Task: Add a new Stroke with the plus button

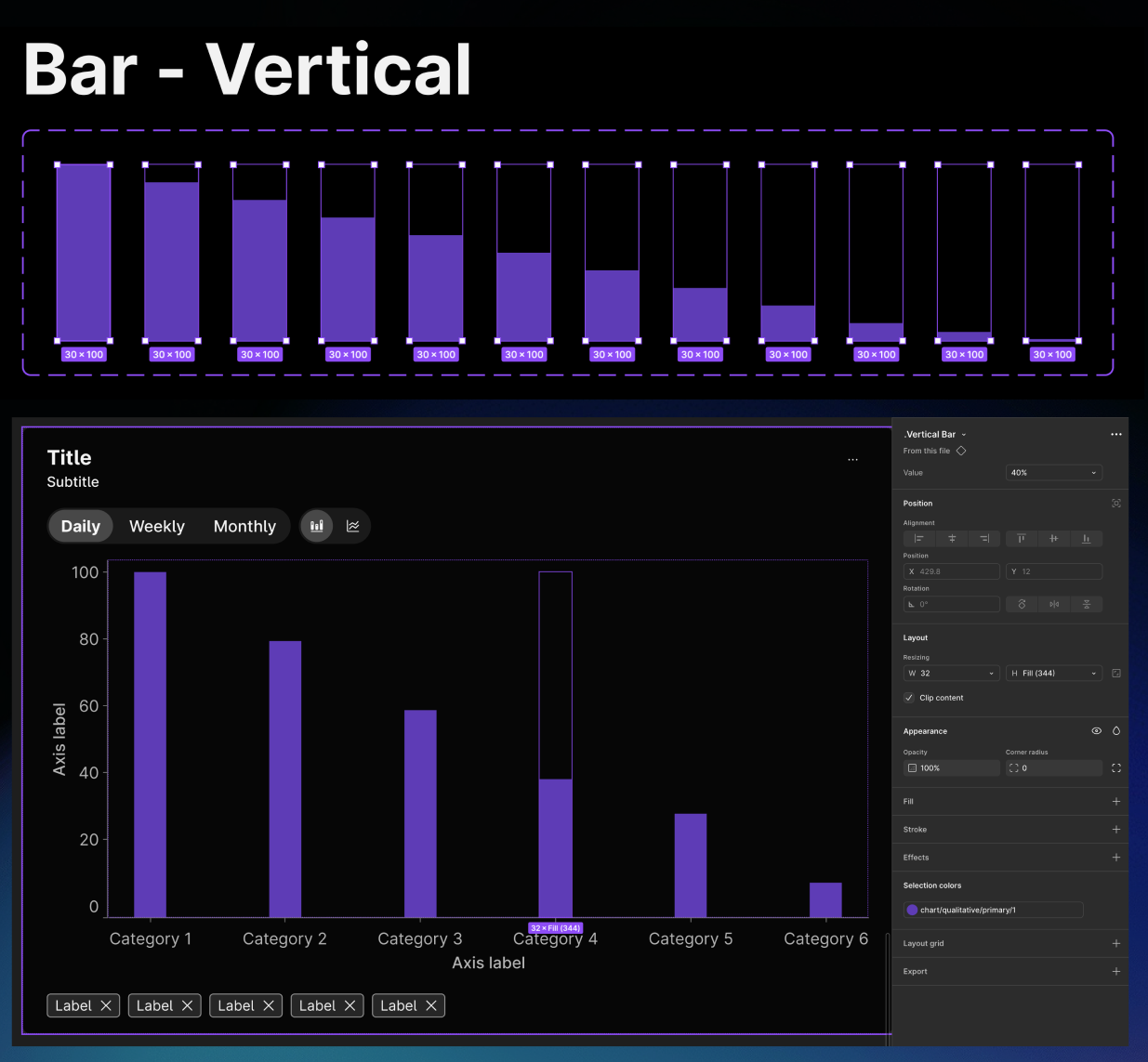Action: (x=1115, y=829)
